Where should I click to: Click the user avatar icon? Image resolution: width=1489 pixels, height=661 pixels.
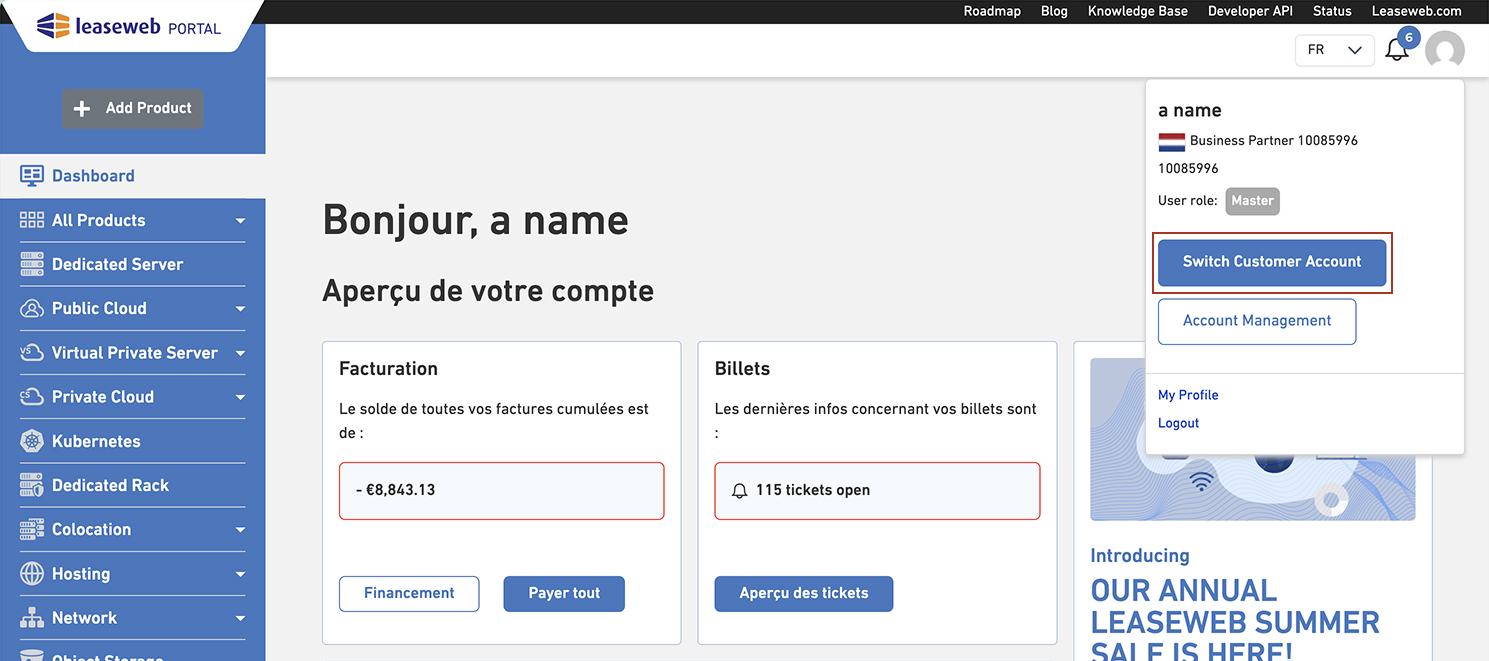(x=1445, y=50)
